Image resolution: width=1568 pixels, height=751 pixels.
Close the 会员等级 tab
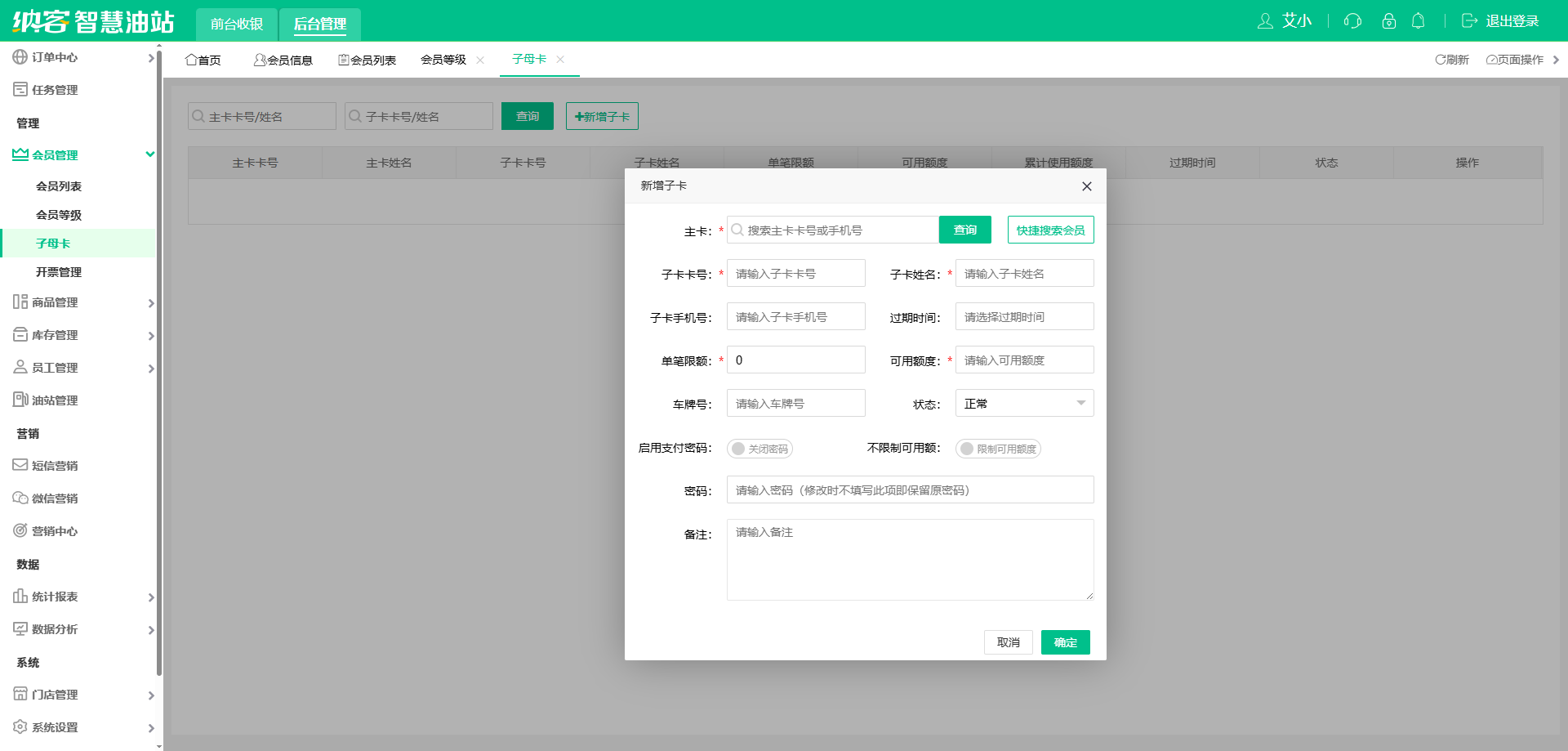(480, 60)
